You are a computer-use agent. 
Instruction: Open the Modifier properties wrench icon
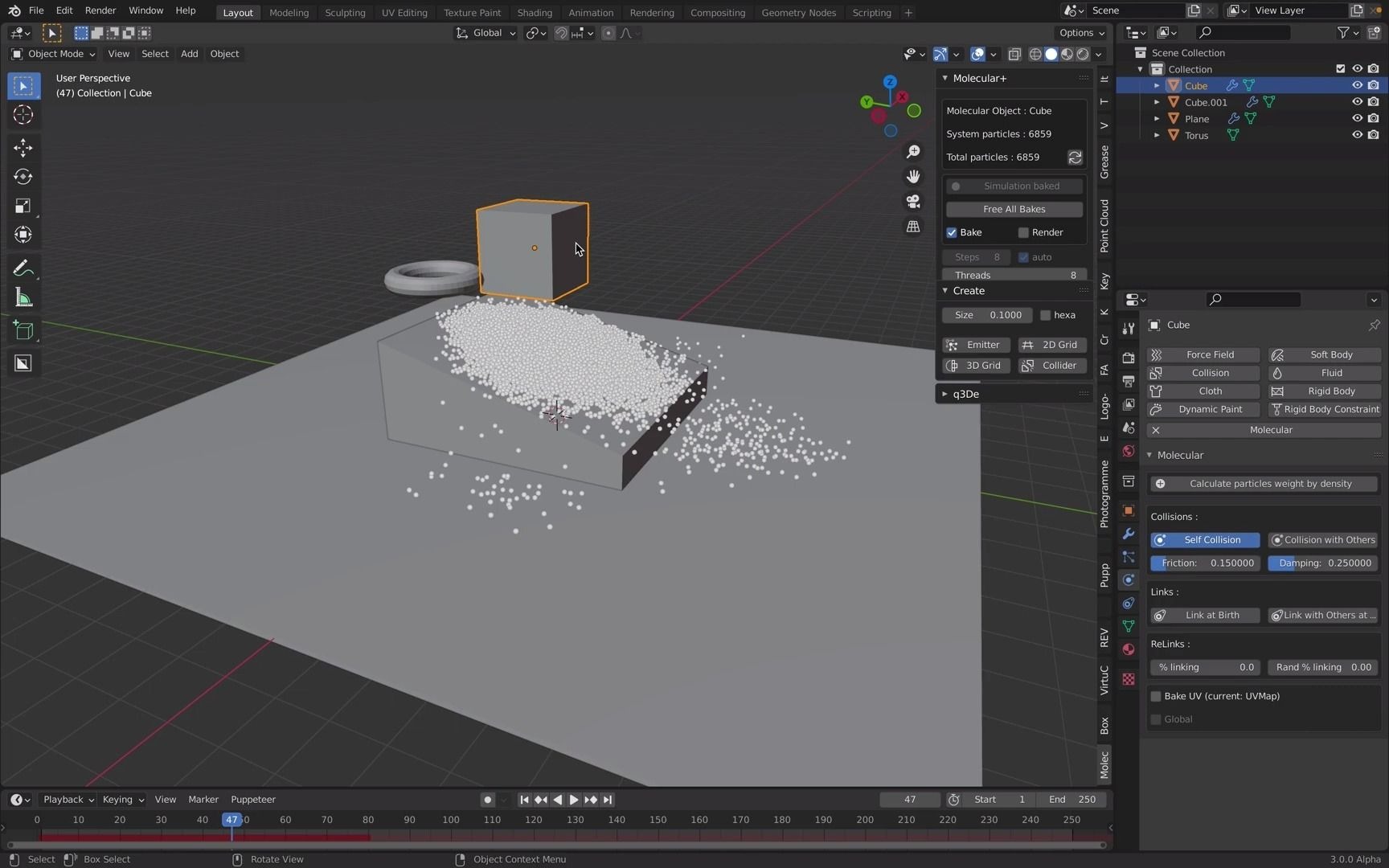coord(1128,534)
